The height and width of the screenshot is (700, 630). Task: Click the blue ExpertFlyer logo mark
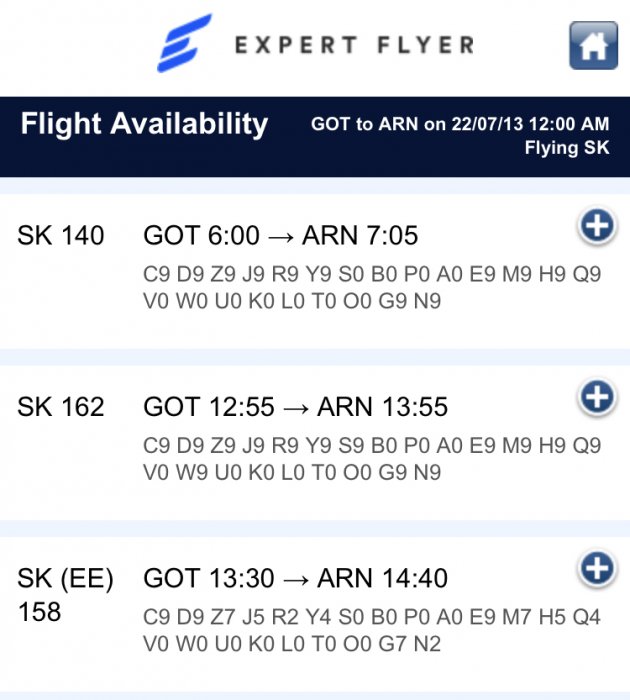(x=184, y=43)
